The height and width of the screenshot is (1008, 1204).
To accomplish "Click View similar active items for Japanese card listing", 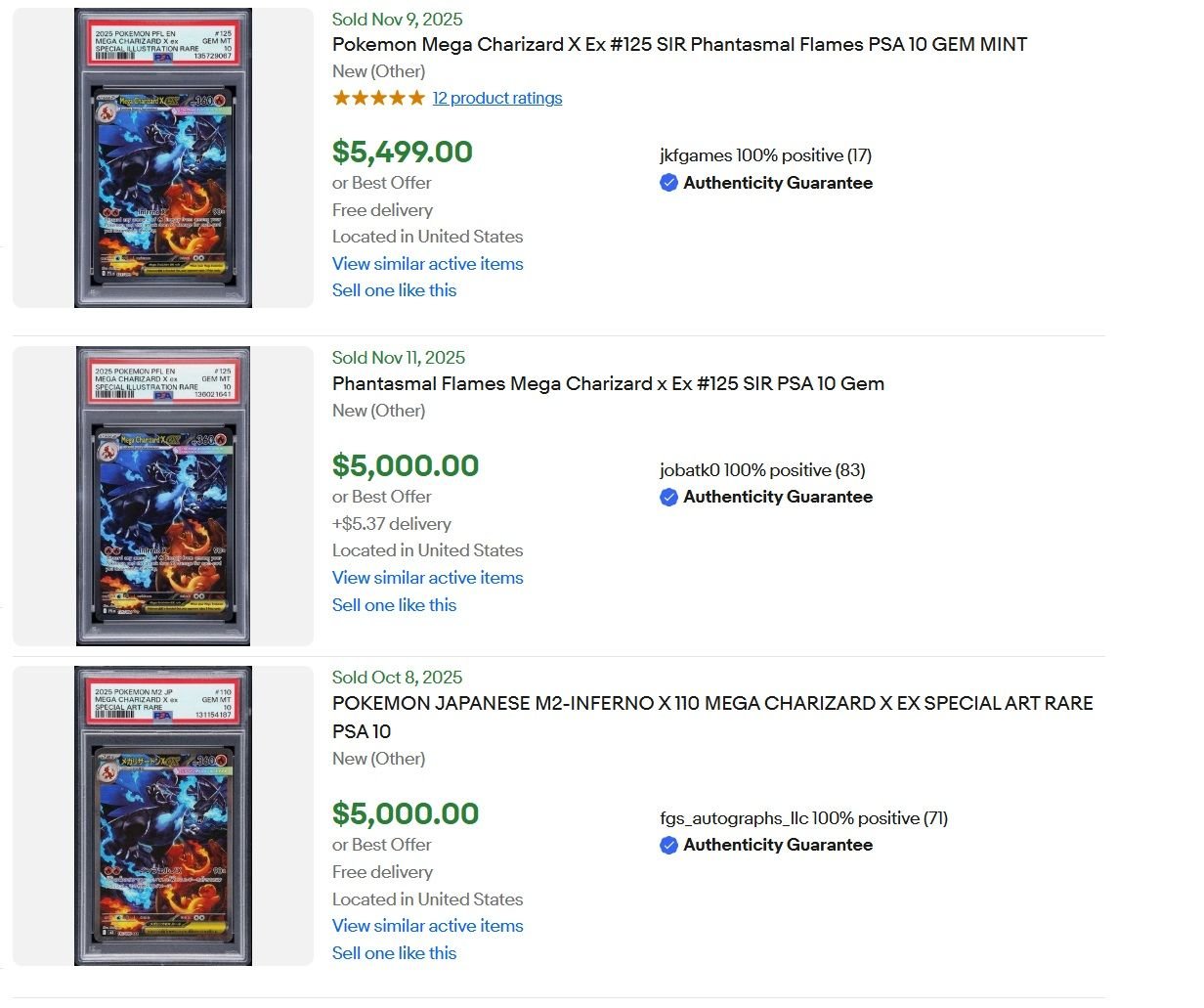I will pyautogui.click(x=428, y=926).
